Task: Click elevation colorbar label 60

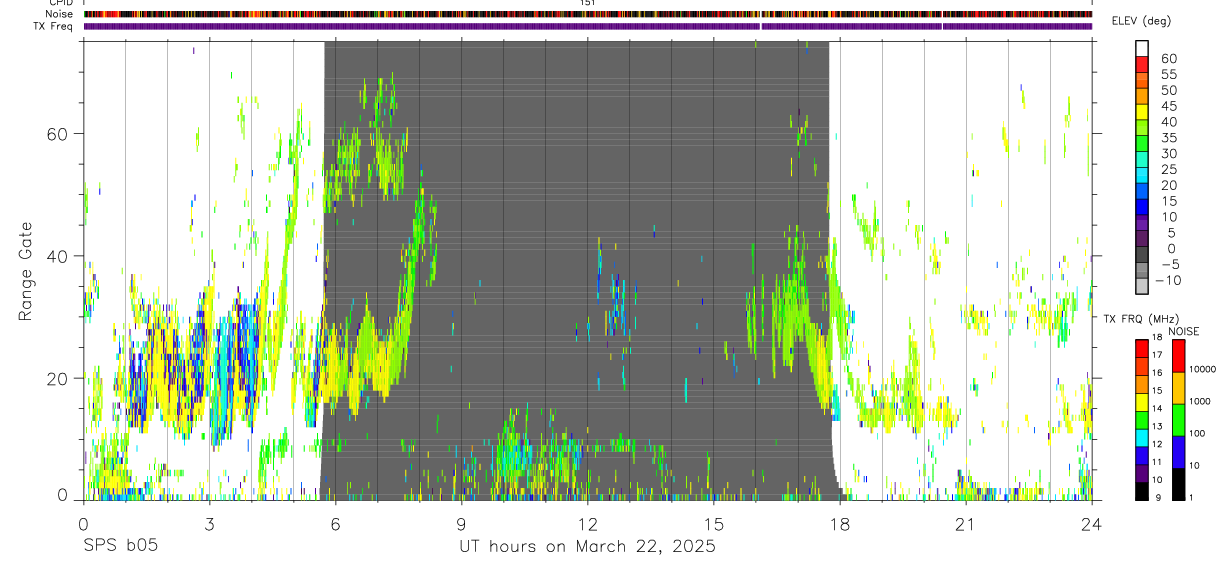Action: 1167,58
